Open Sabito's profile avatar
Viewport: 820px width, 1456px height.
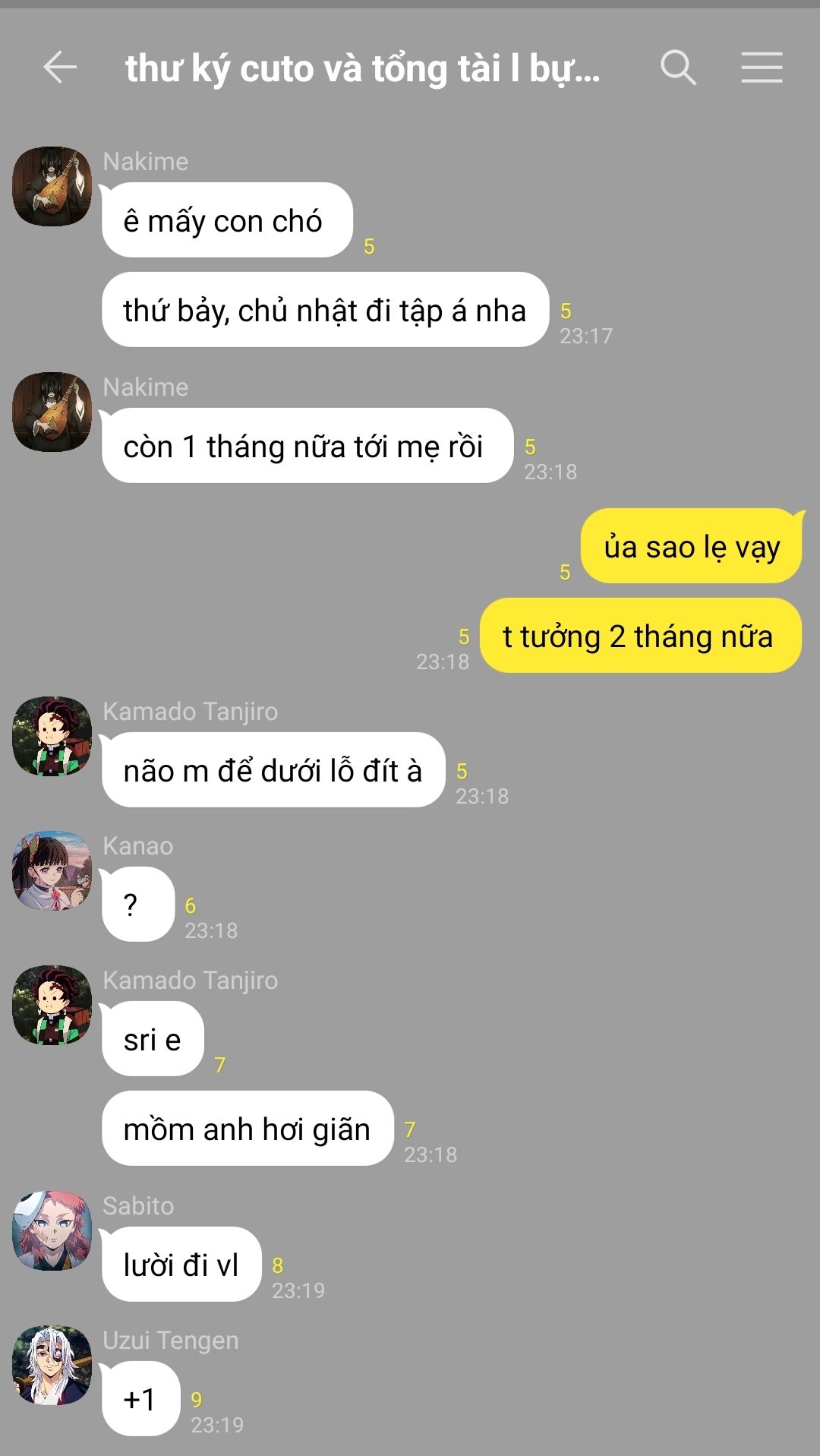[x=52, y=1230]
